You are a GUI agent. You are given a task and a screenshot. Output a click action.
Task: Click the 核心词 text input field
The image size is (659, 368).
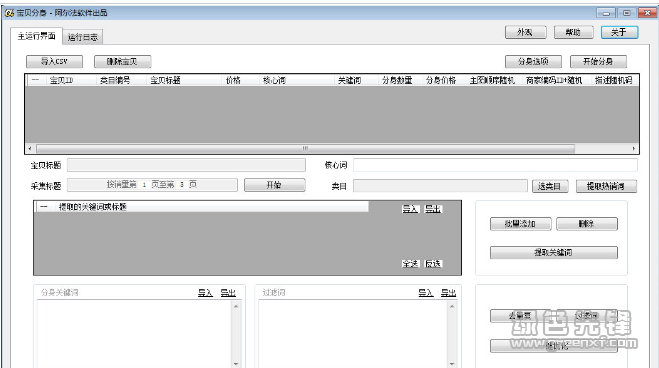pos(495,165)
